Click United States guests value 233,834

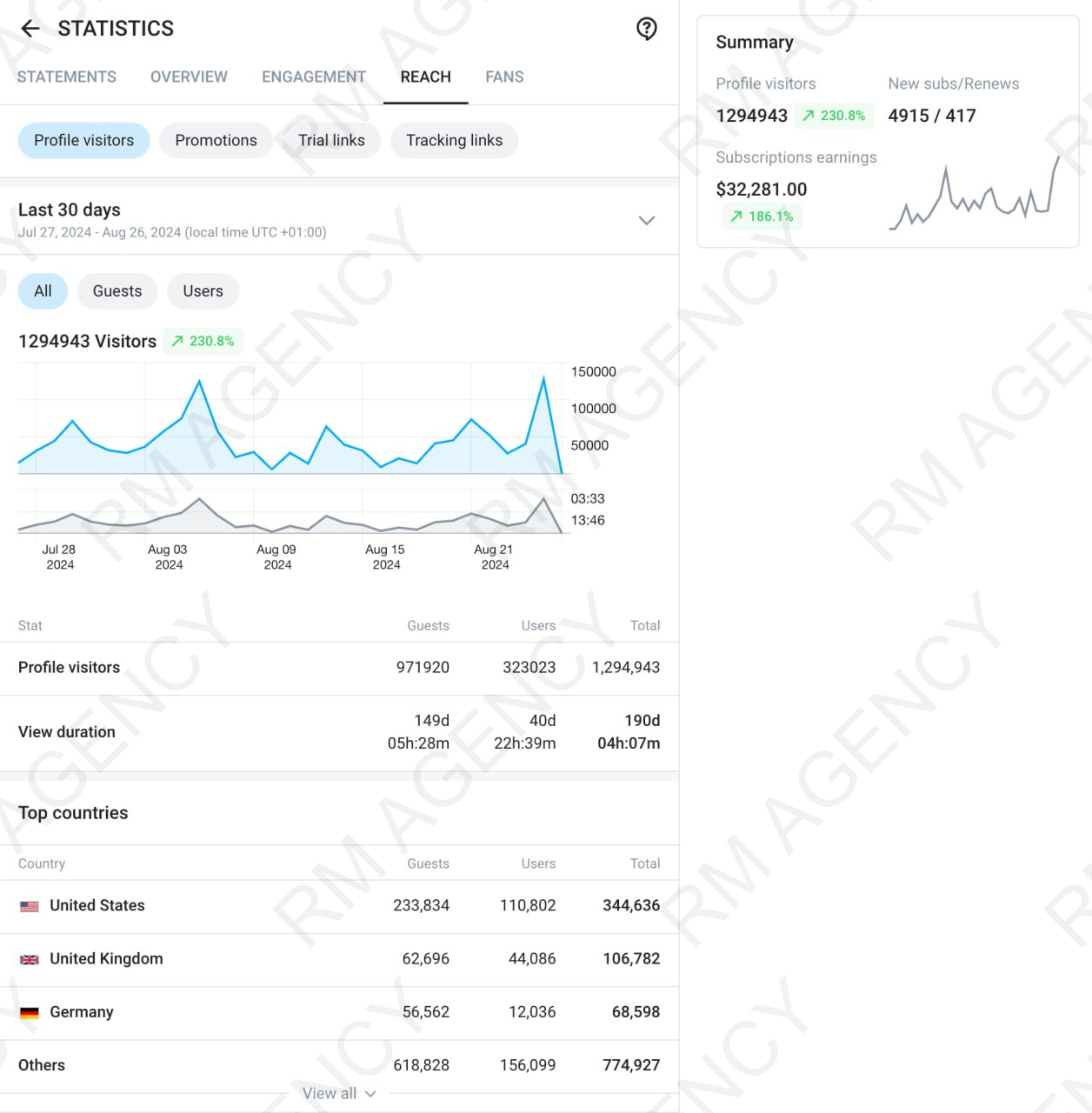click(x=422, y=905)
